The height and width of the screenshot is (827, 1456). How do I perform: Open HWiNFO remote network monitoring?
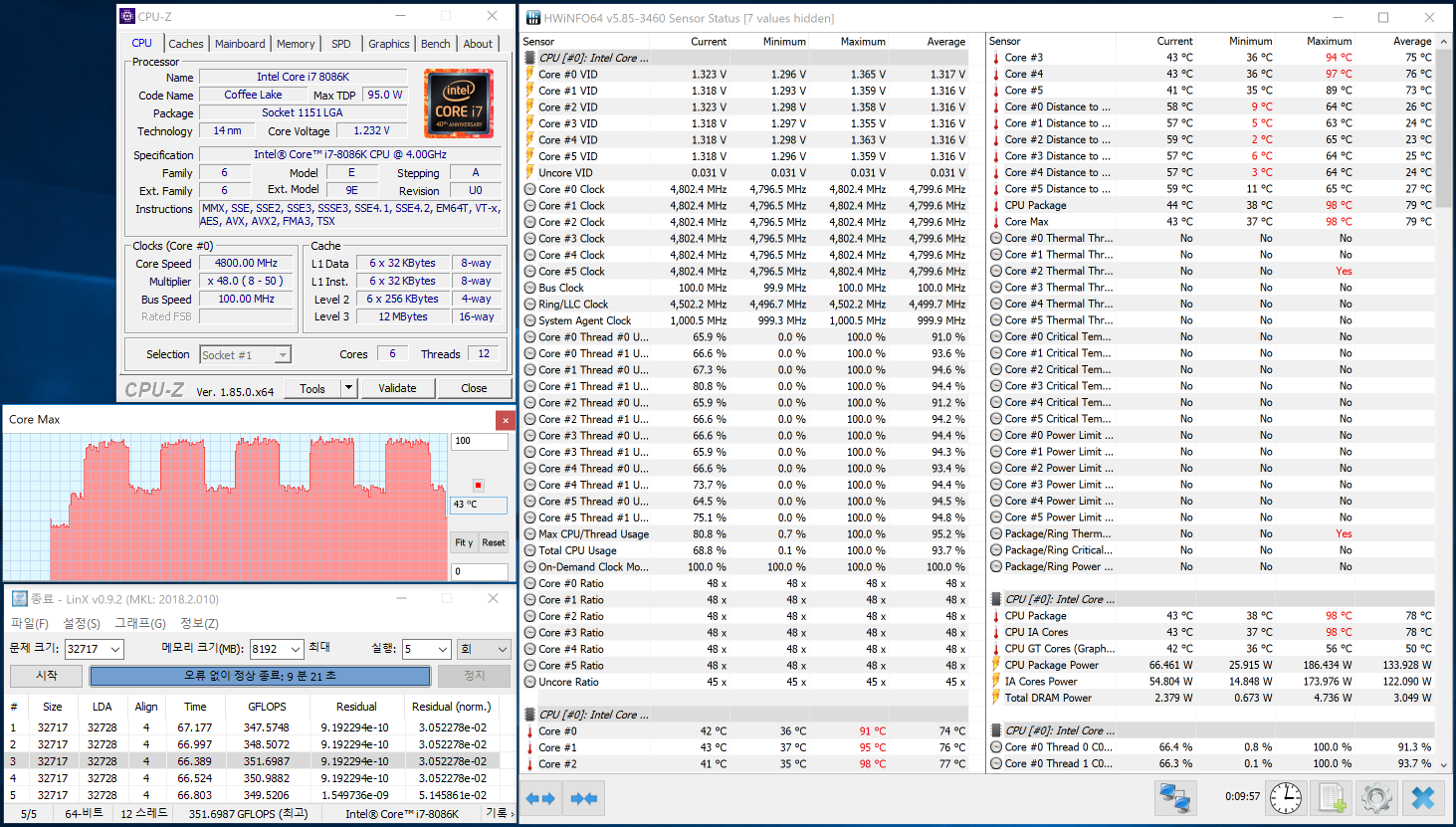(x=1175, y=797)
